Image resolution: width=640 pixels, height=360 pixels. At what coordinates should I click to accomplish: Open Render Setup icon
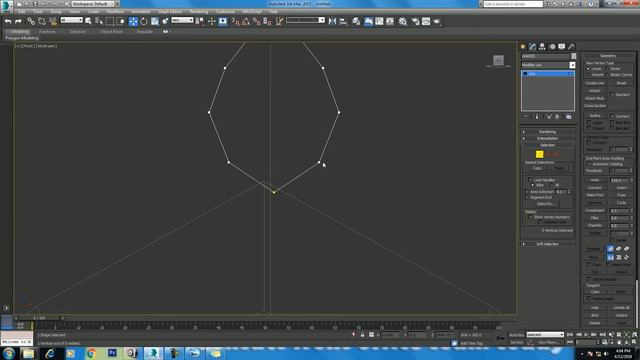pos(415,21)
